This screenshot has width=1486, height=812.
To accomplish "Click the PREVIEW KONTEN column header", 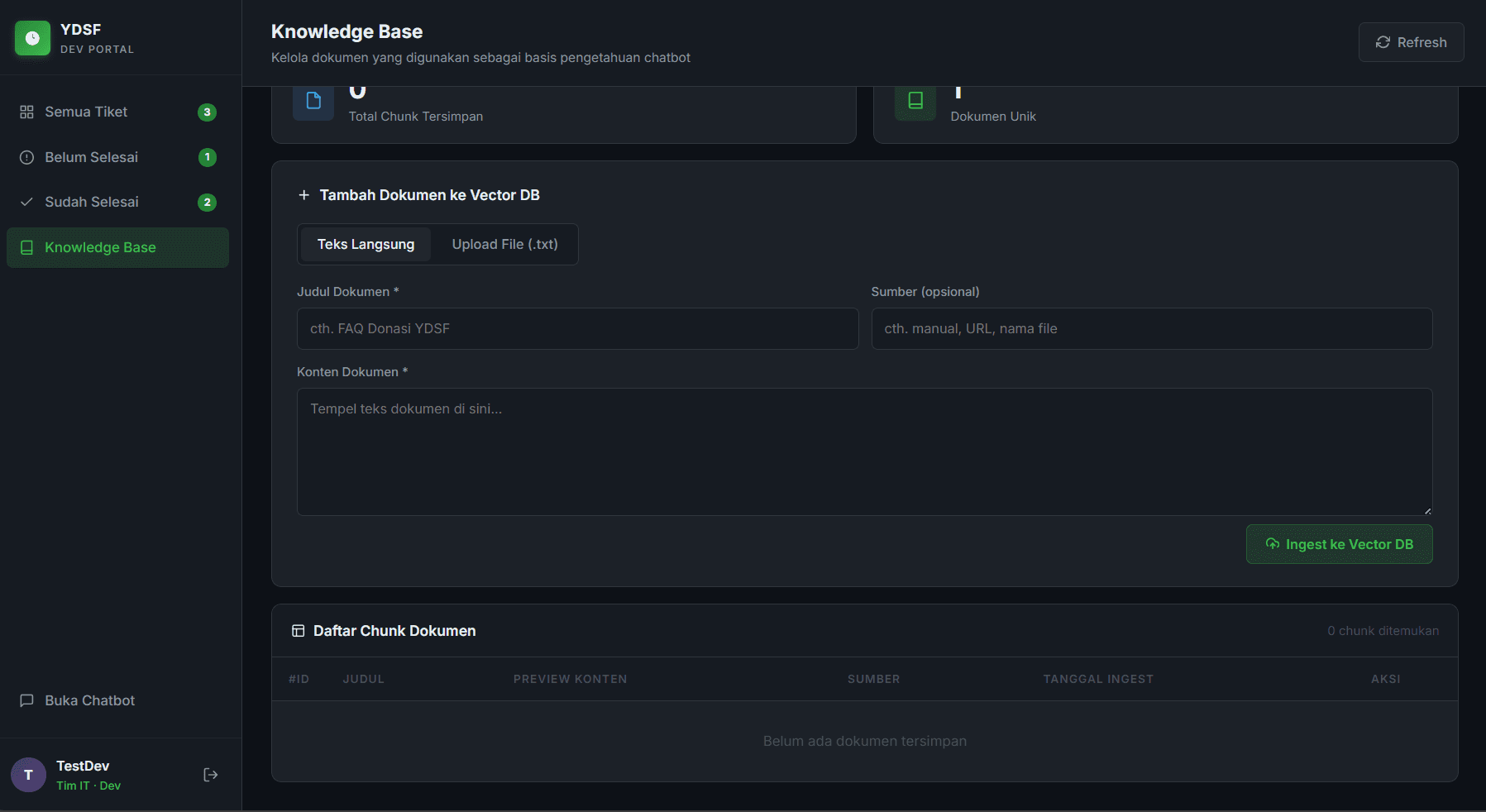I will 570,679.
